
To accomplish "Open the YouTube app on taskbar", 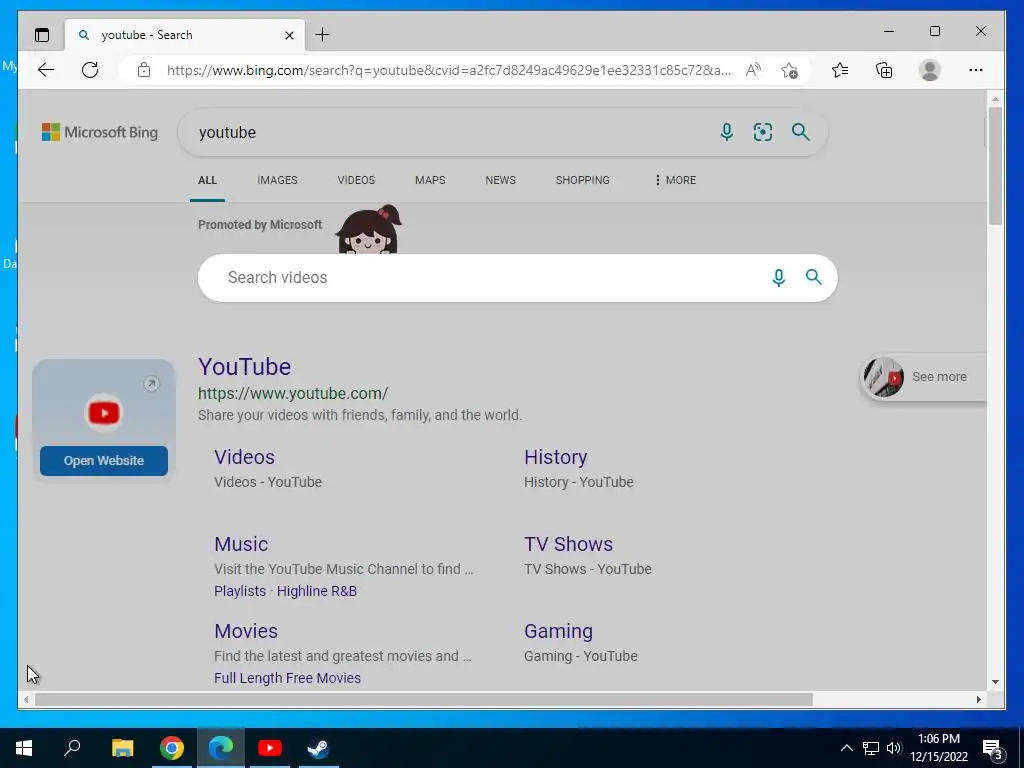I will click(269, 748).
